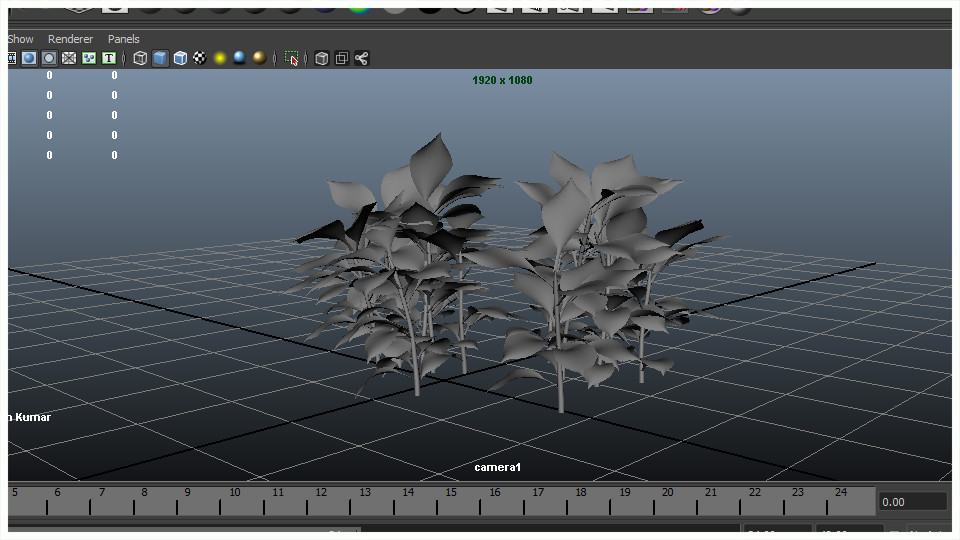Open the Renderer menu
Viewport: 960px width, 540px height.
tap(70, 39)
